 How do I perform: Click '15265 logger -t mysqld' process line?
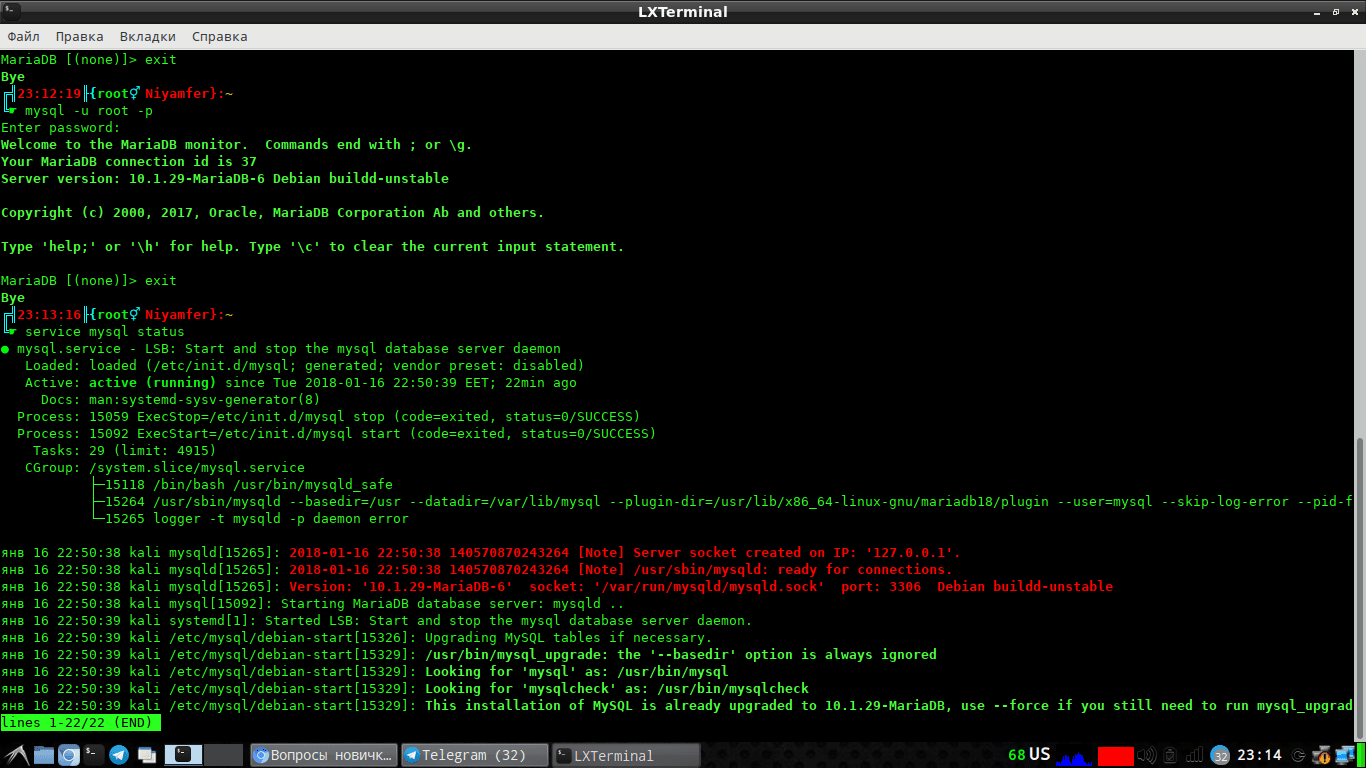(x=257, y=519)
